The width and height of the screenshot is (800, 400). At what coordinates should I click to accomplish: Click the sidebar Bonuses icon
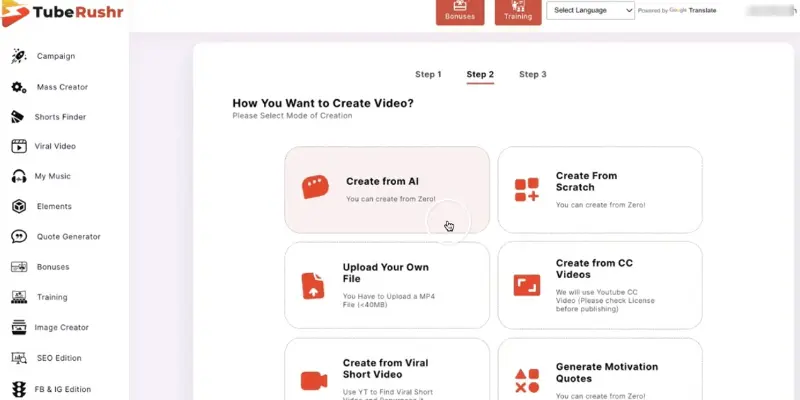[x=19, y=267]
